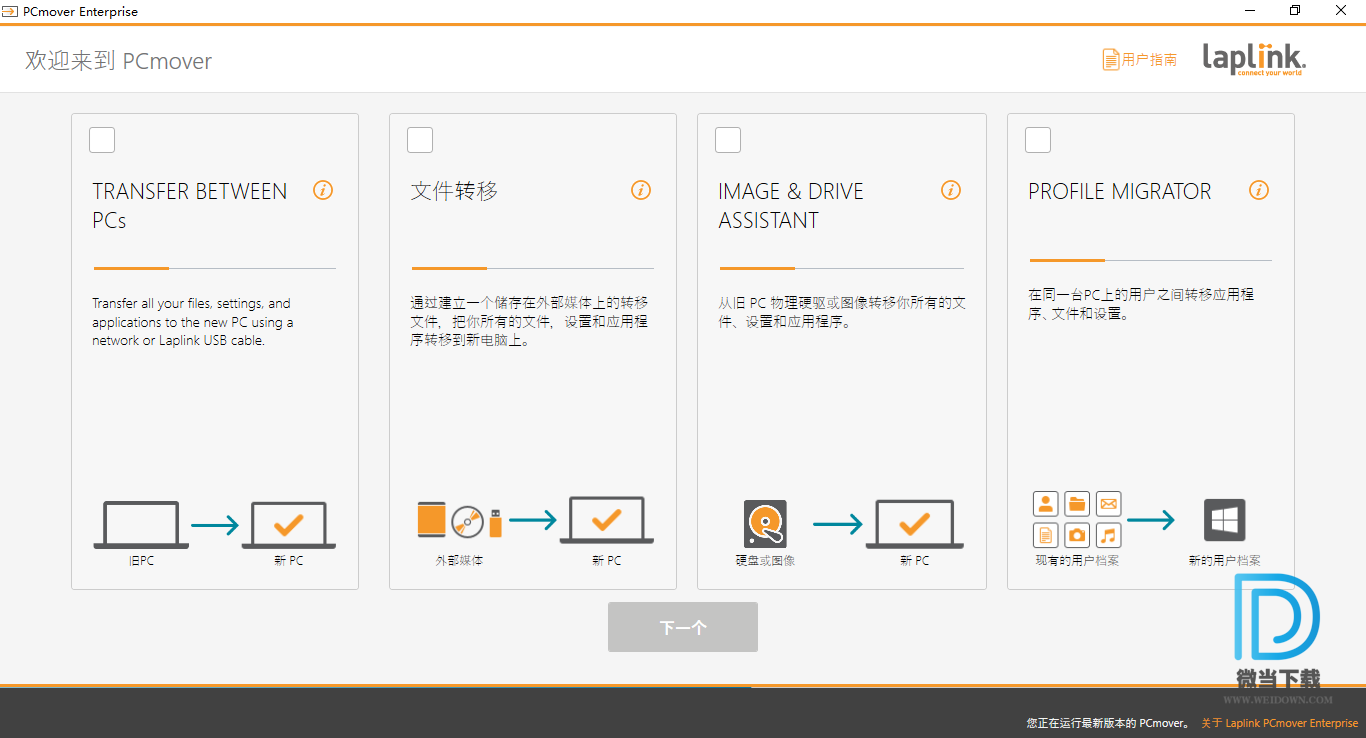Click the 下一个 next button
Screen dimensions: 1366x738
click(x=683, y=627)
